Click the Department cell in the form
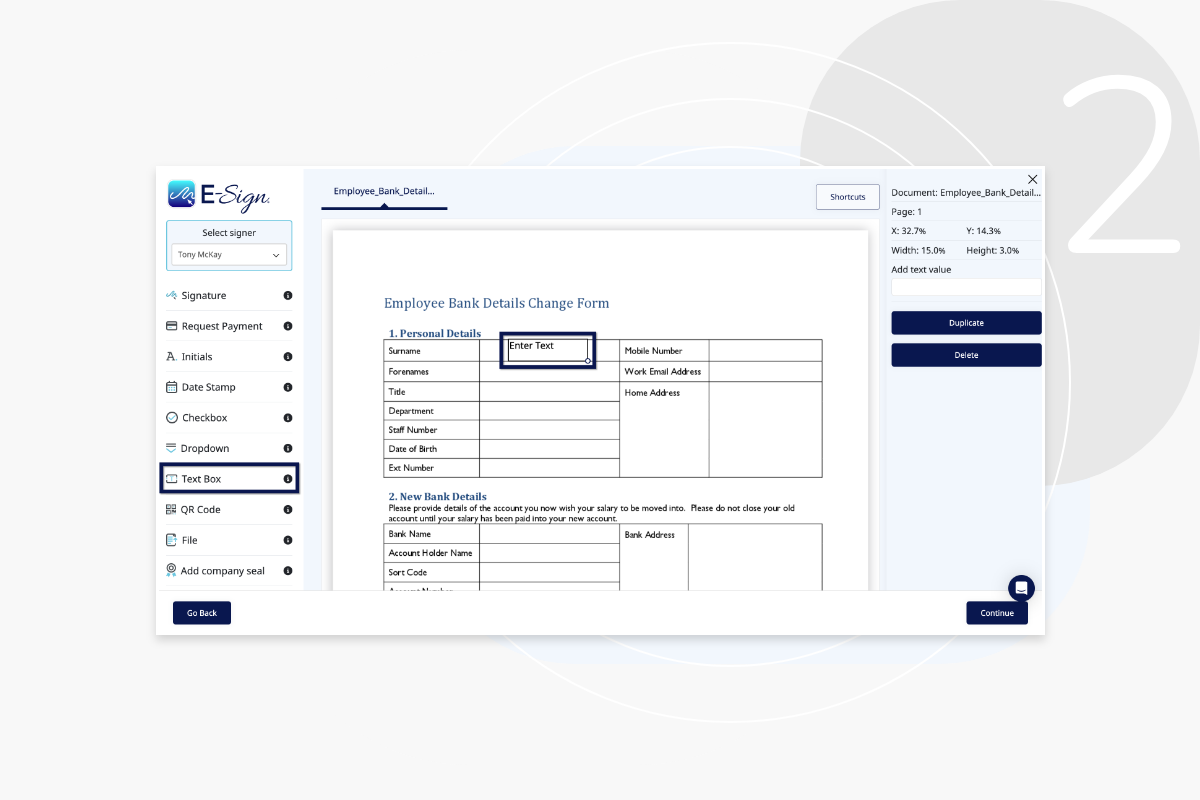The height and width of the screenshot is (800, 1200). 431,411
